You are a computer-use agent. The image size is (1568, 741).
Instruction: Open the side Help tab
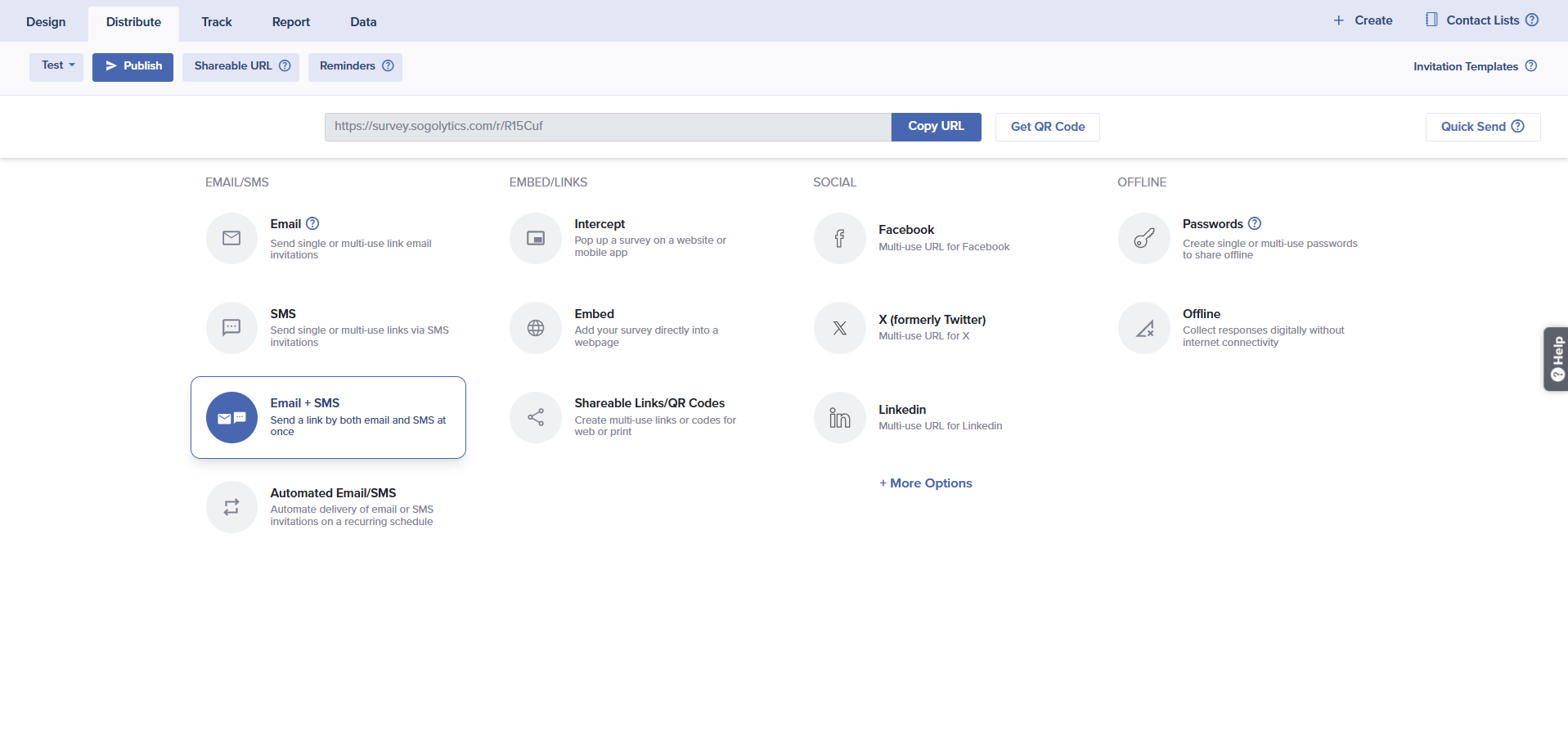click(1557, 359)
